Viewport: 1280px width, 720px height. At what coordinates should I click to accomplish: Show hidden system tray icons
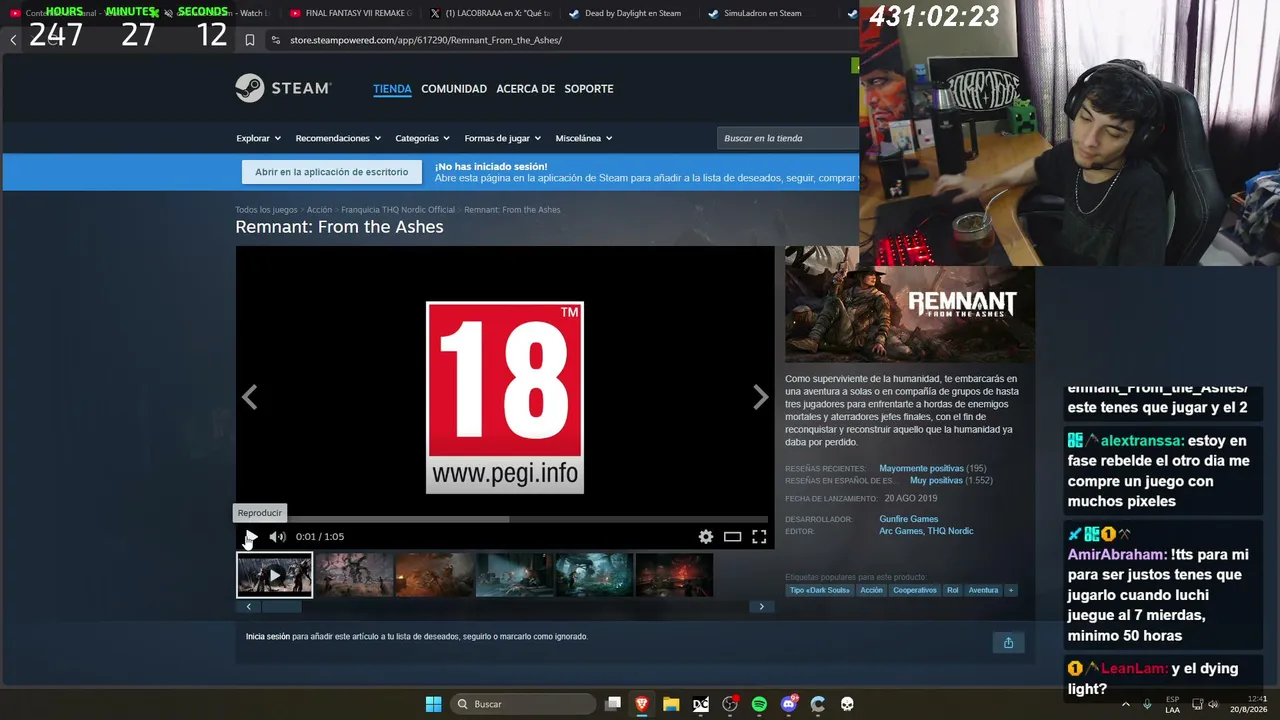[1126, 704]
